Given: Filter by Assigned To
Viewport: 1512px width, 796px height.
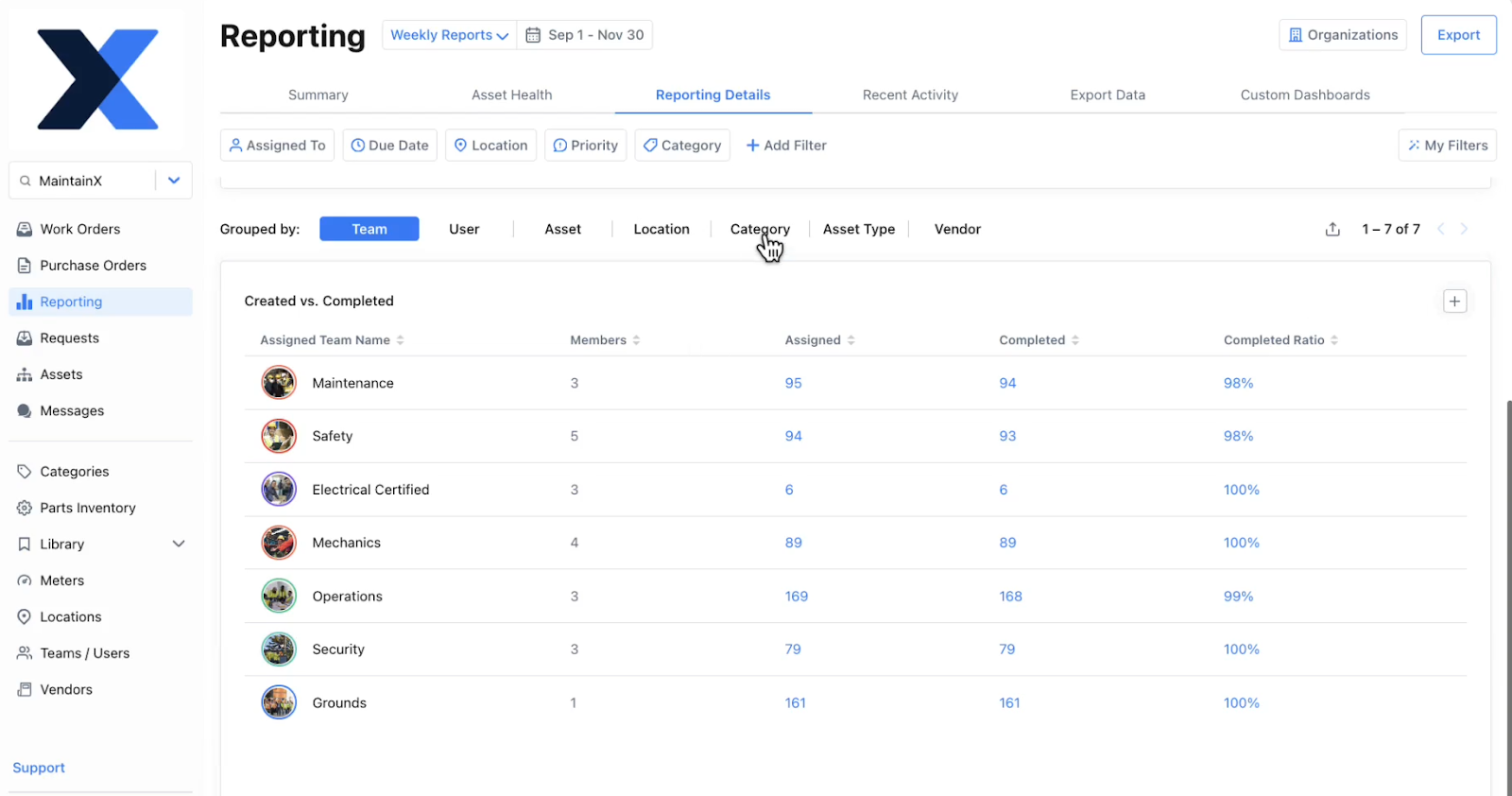Looking at the screenshot, I should tap(277, 146).
